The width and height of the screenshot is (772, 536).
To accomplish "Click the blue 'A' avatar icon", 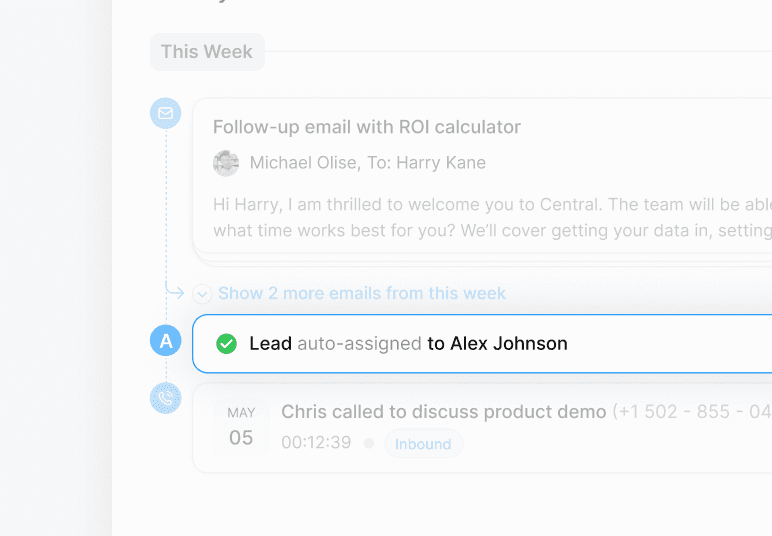I will click(165, 341).
